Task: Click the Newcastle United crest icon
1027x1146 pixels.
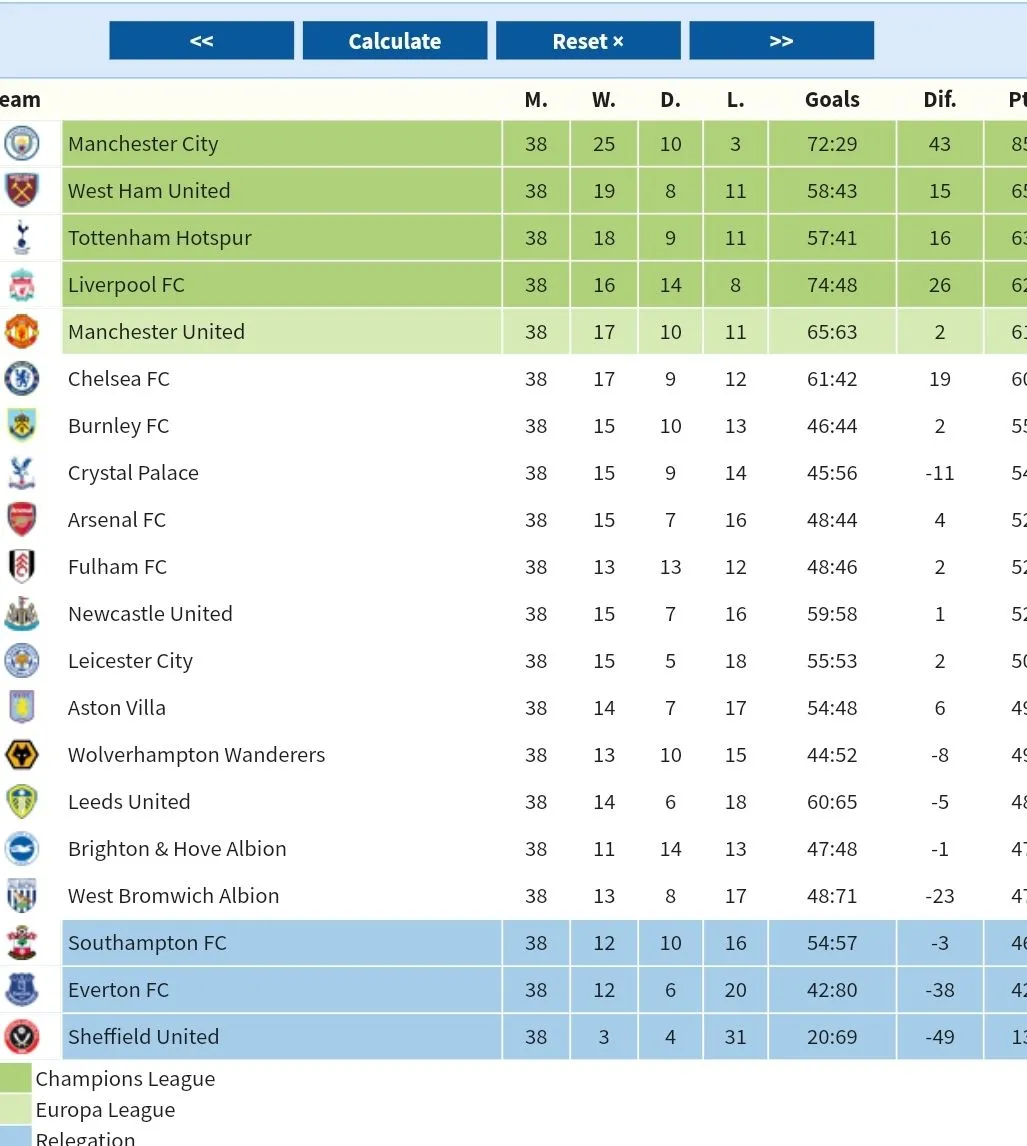Action: point(21,613)
